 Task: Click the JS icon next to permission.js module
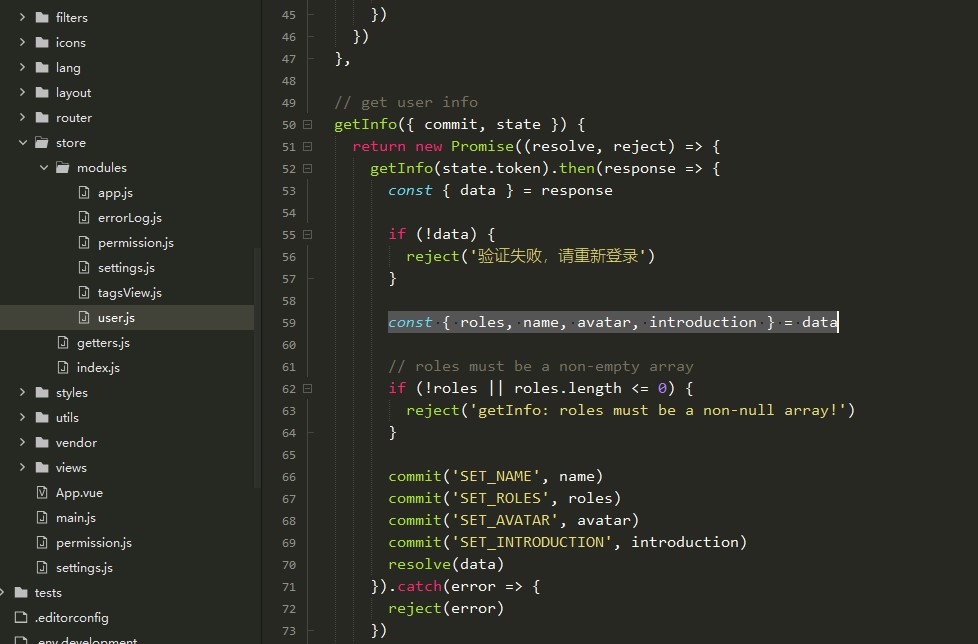[85, 242]
